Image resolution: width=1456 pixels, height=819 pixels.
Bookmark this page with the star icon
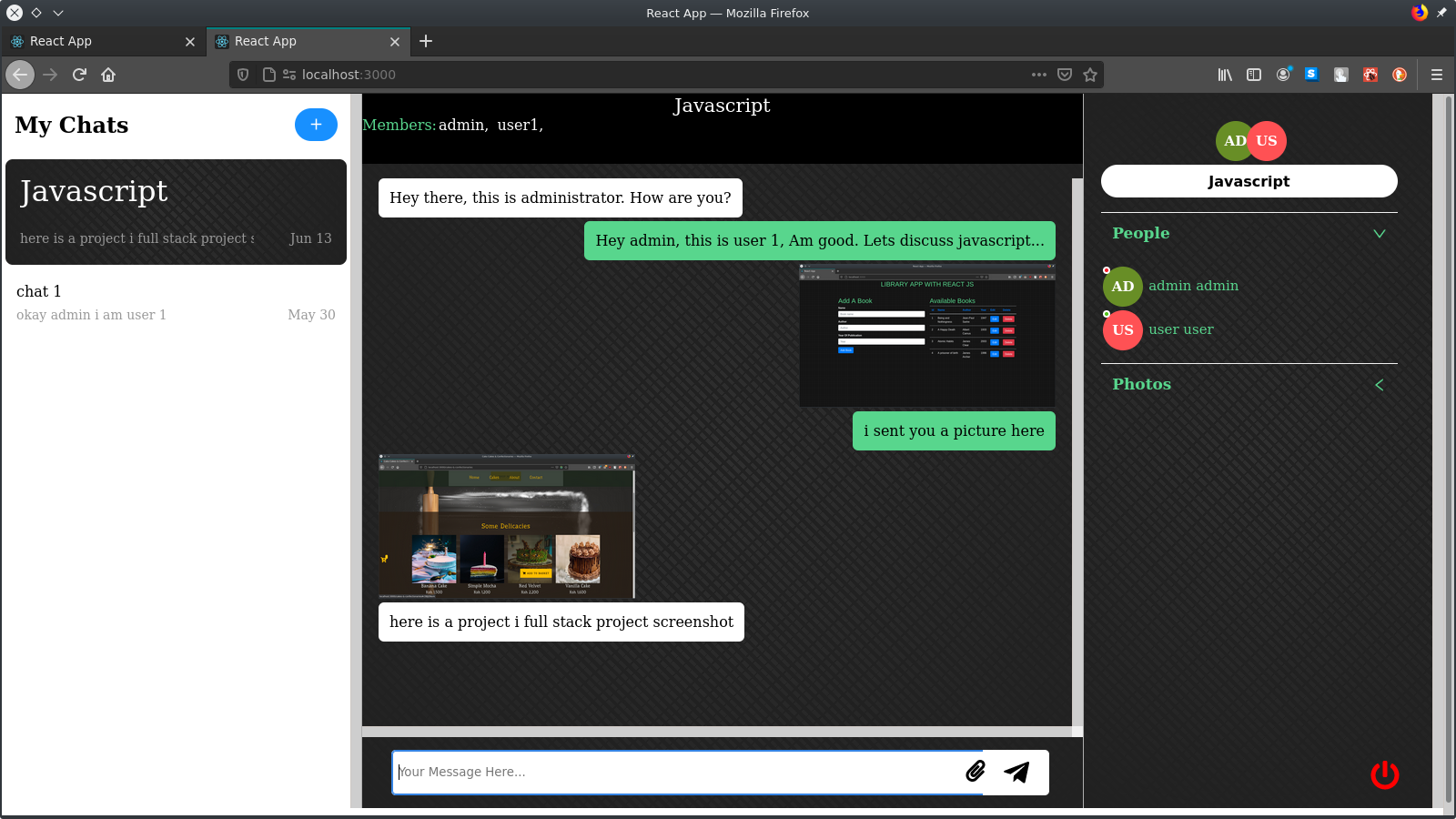(x=1090, y=75)
